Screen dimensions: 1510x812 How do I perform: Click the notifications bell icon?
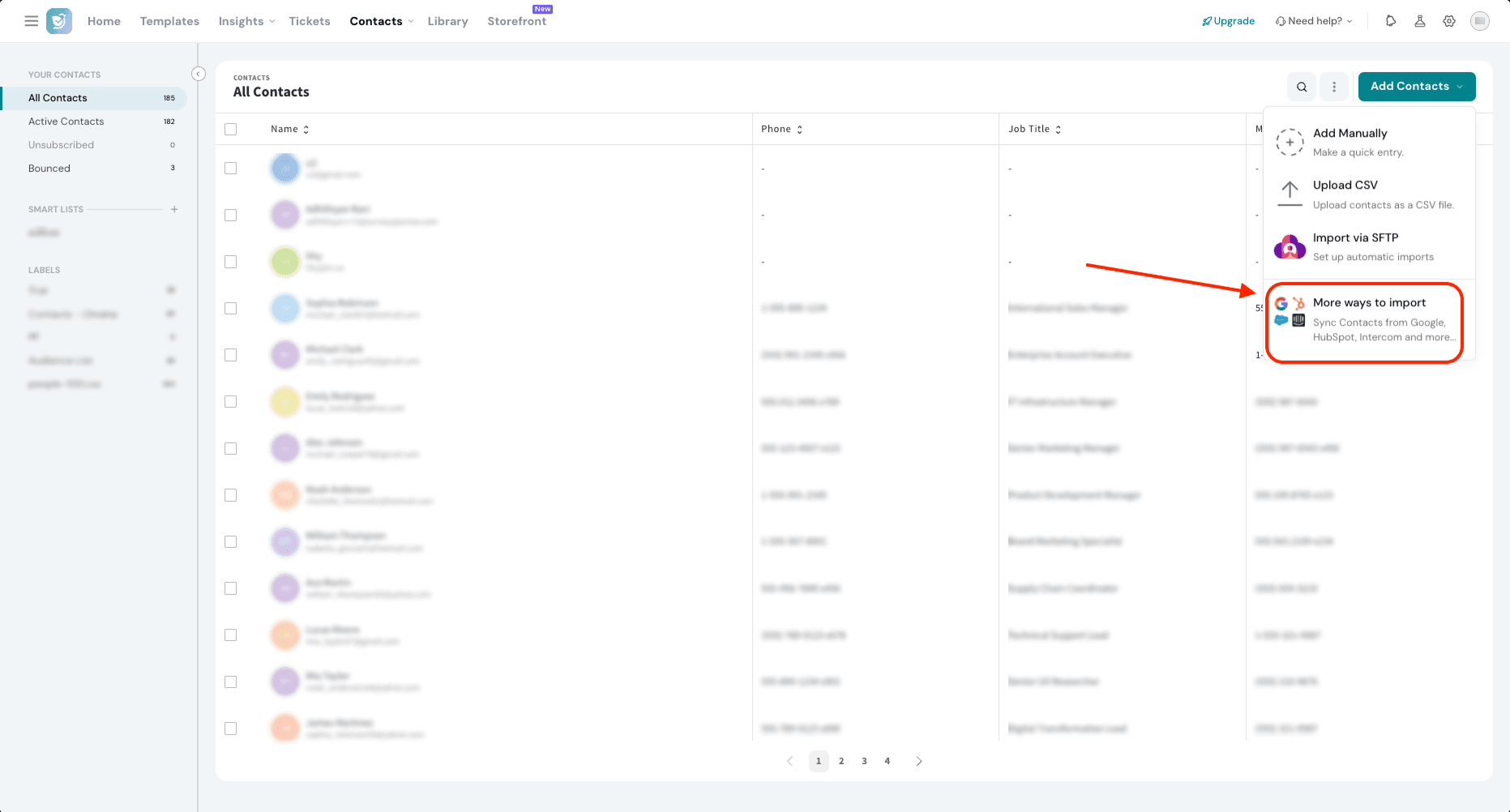click(x=1391, y=21)
